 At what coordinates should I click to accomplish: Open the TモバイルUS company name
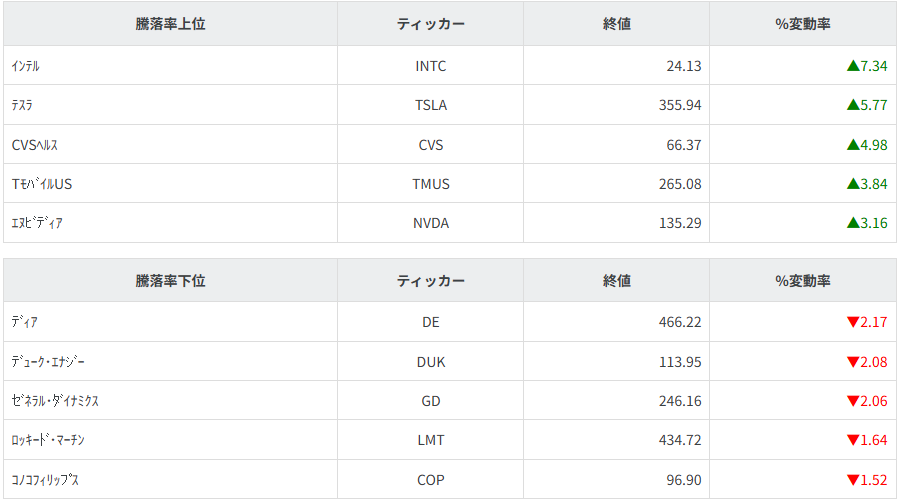click(42, 184)
